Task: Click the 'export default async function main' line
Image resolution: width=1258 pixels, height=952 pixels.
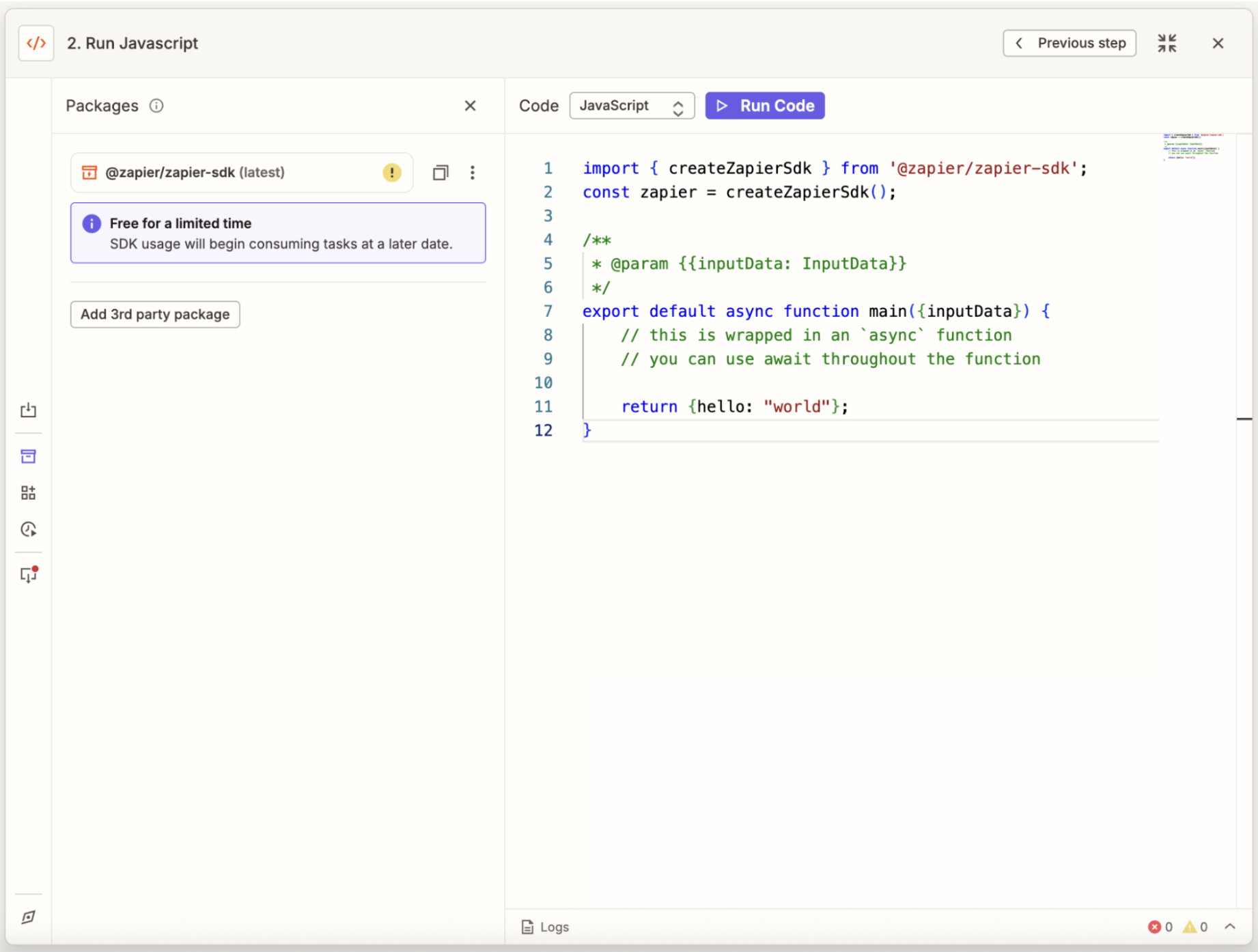Action: 816,311
